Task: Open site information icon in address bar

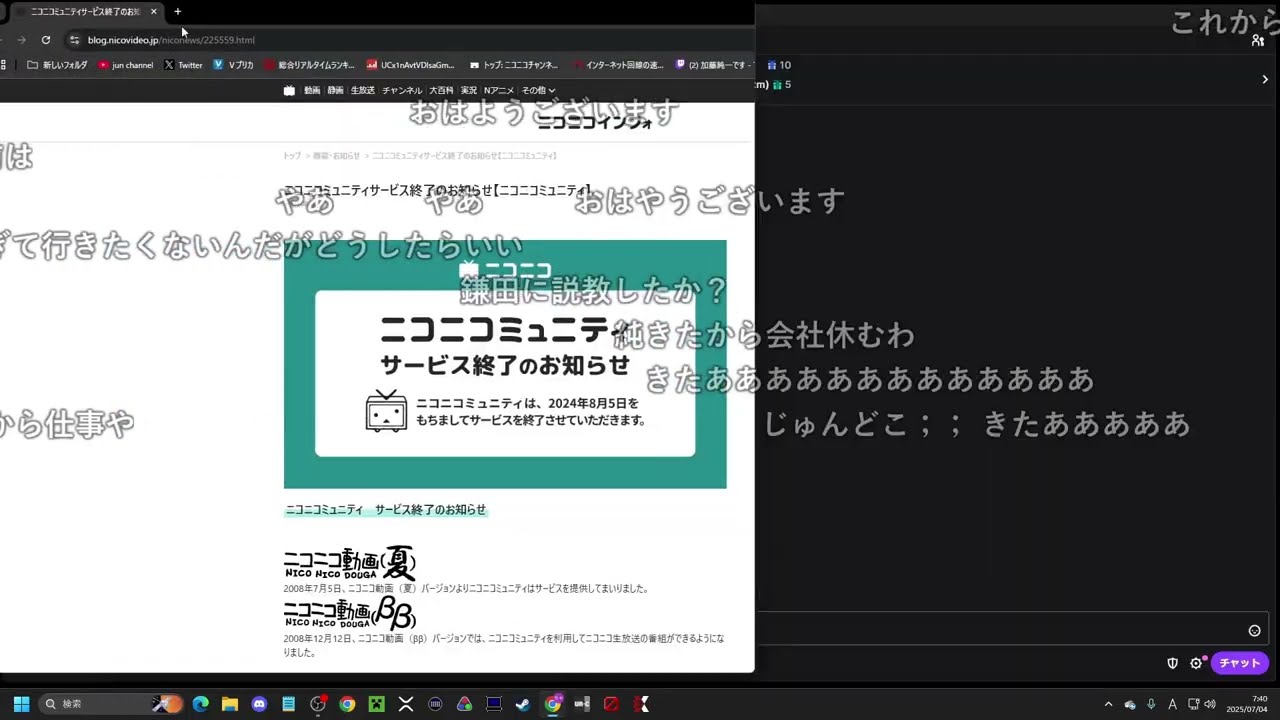Action: click(74, 40)
